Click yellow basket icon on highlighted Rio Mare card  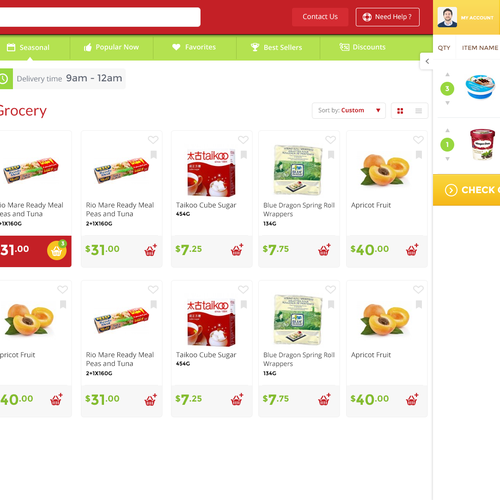pos(57,250)
